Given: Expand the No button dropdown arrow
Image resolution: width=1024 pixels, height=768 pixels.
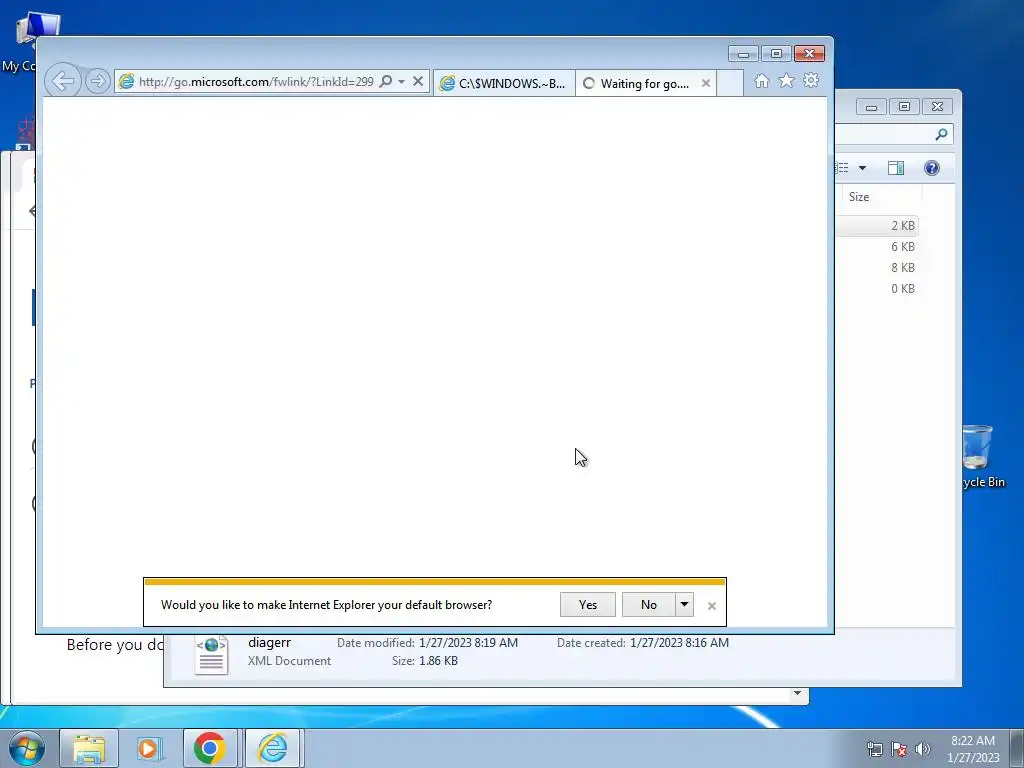Looking at the screenshot, I should [684, 605].
